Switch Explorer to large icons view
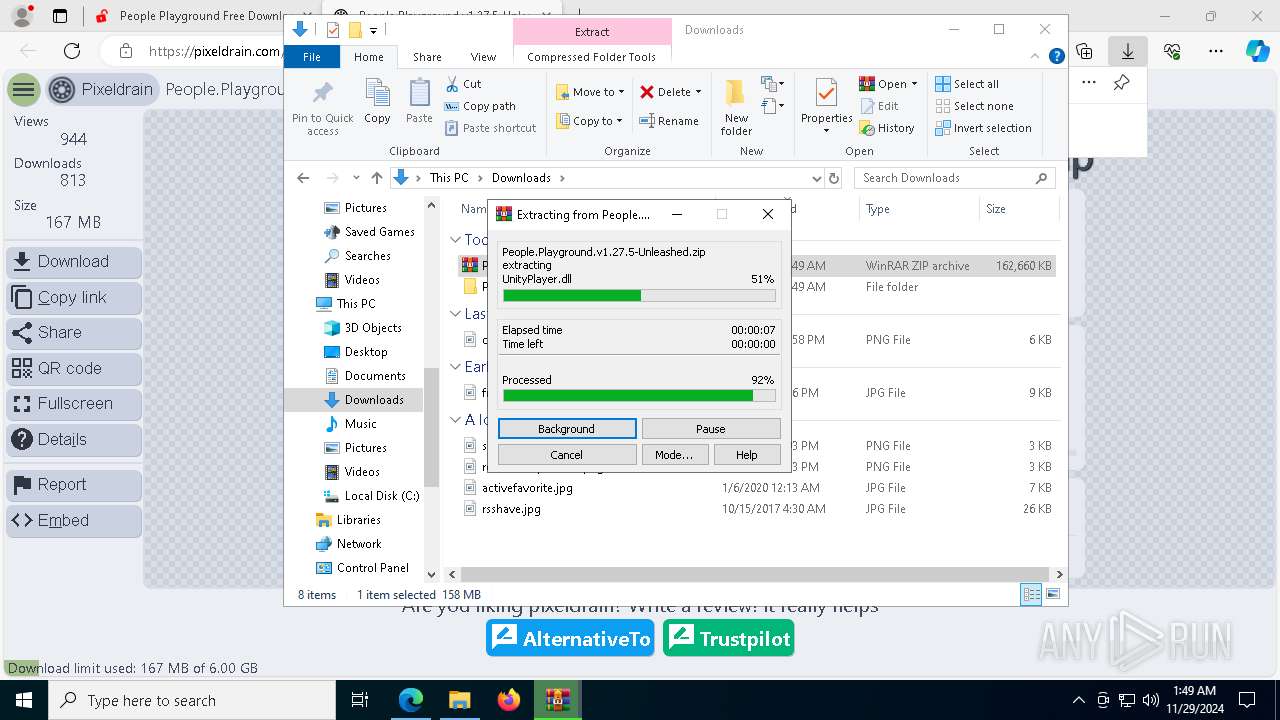 point(1052,594)
